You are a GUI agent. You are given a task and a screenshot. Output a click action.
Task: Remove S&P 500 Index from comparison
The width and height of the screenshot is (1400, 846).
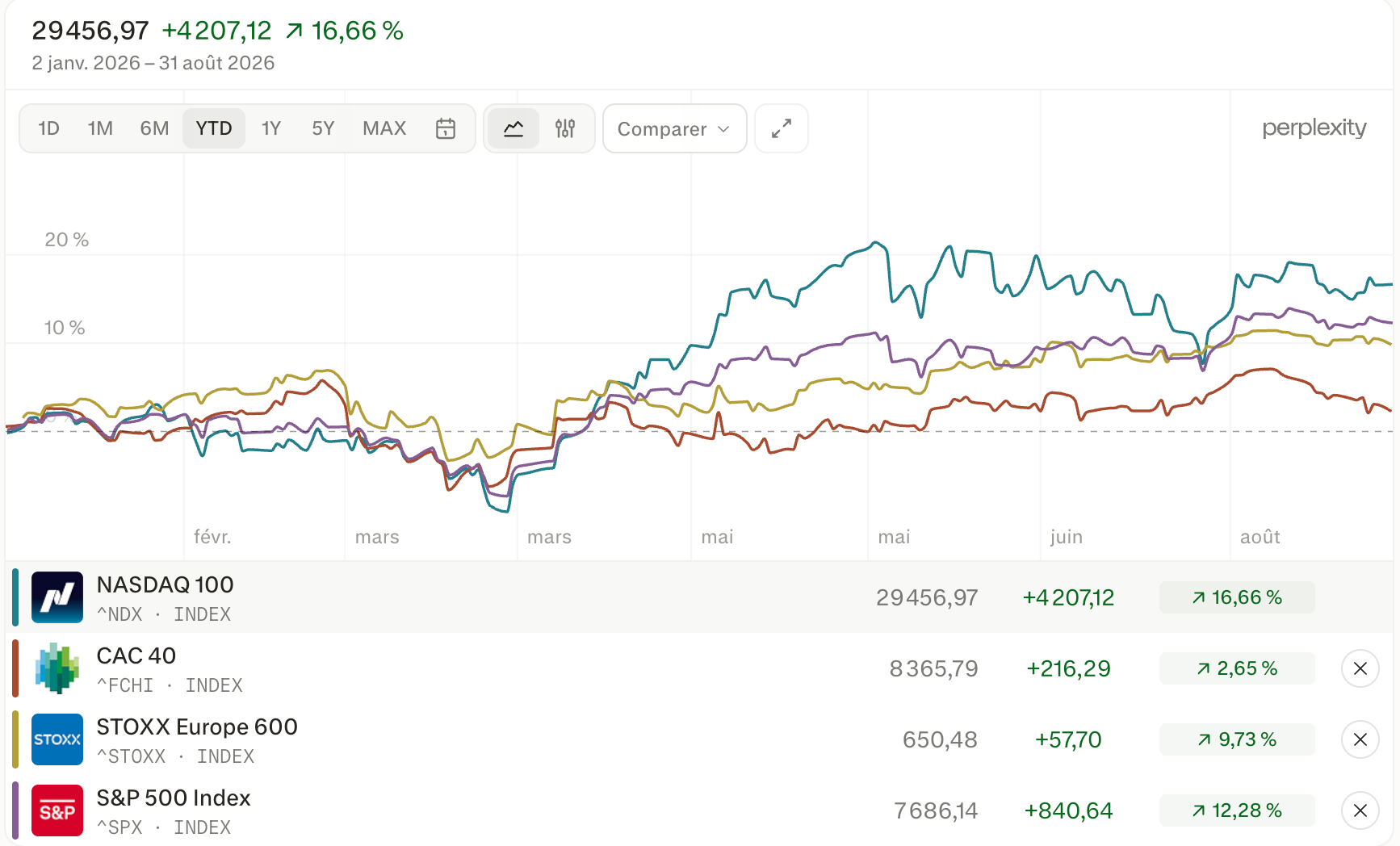pyautogui.click(x=1360, y=810)
